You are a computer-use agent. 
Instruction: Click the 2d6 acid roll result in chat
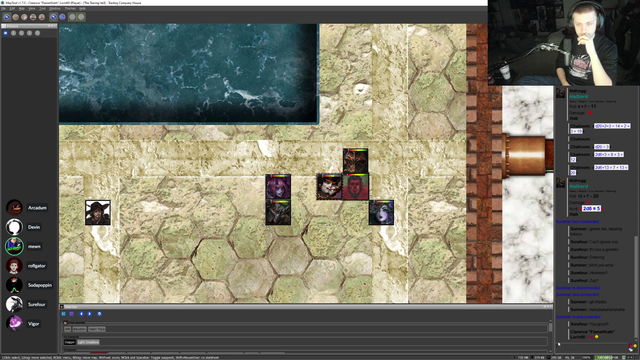point(591,209)
